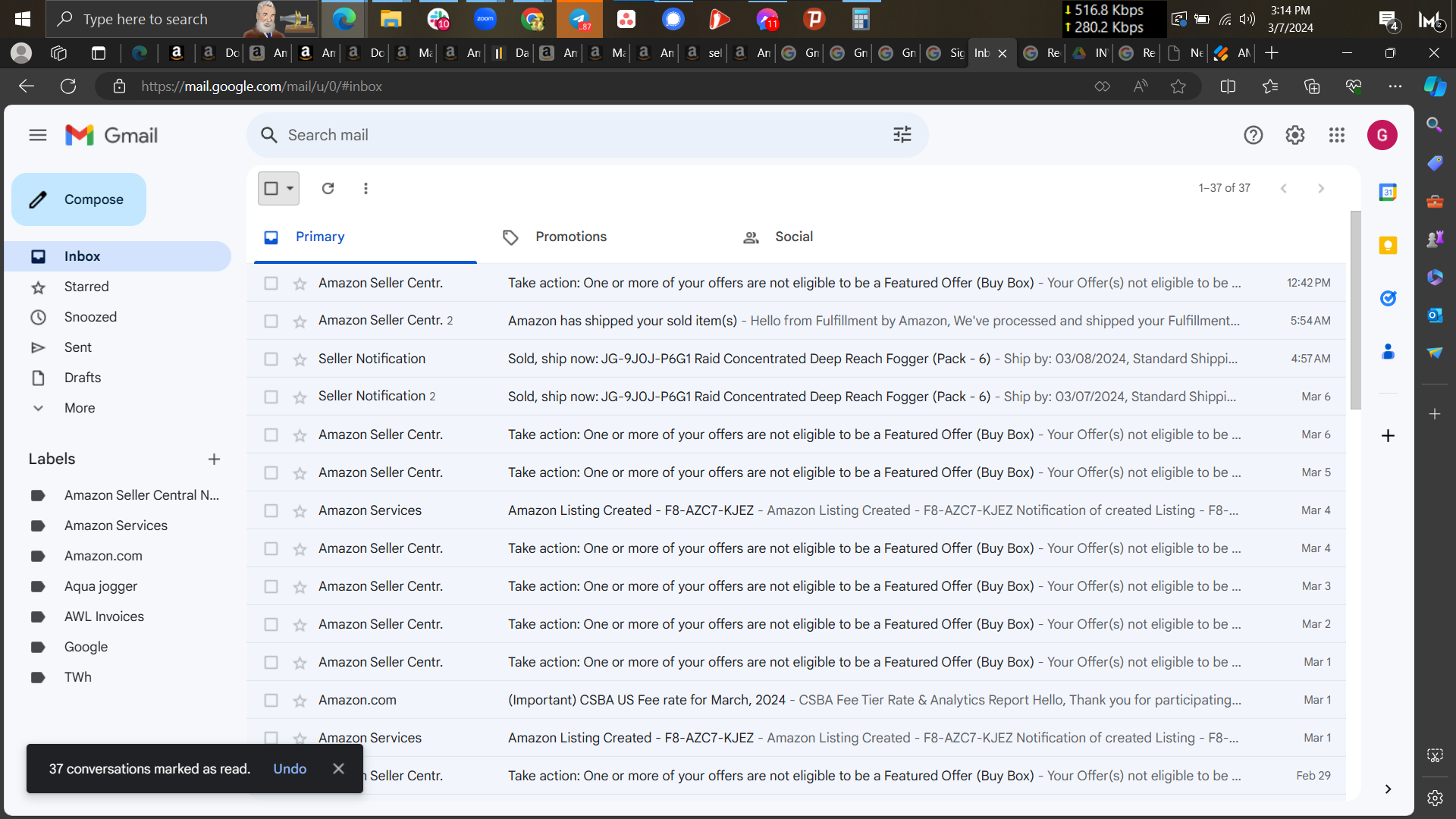Open the Google label in sidebar
The image size is (1456, 819).
[86, 647]
